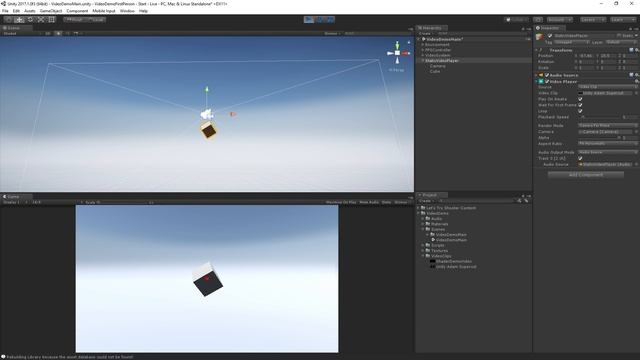The image size is (640, 360).
Task: Select VideoSystem in Hierarchy
Action: click(x=438, y=55)
